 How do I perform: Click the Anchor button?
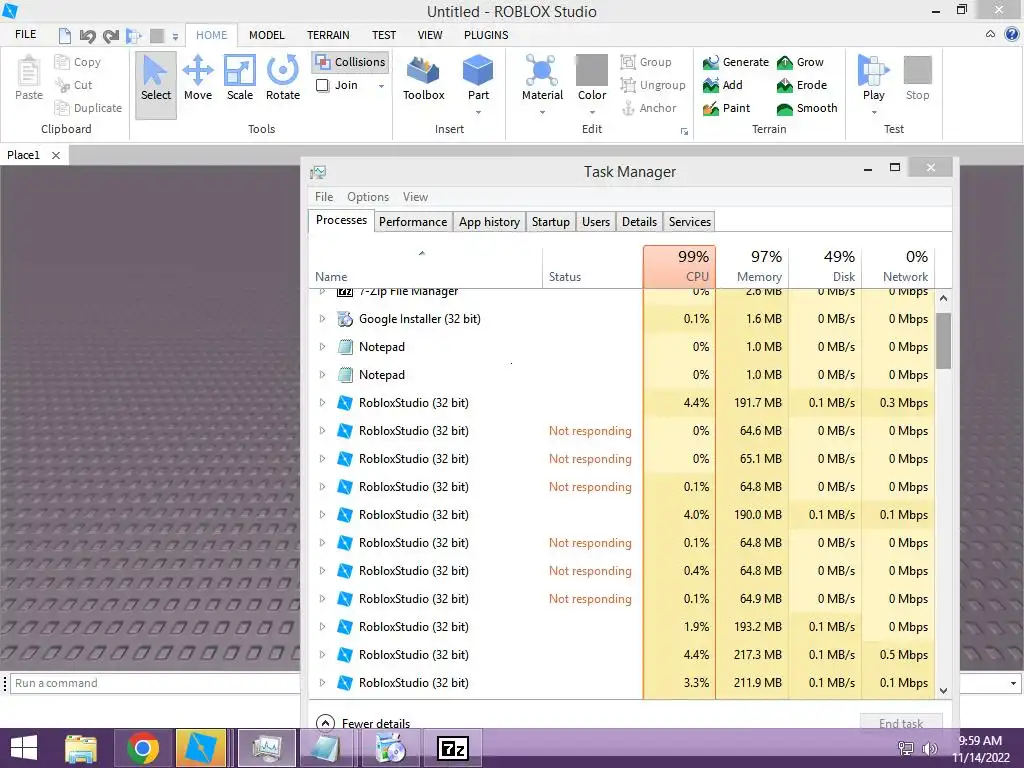click(x=648, y=108)
